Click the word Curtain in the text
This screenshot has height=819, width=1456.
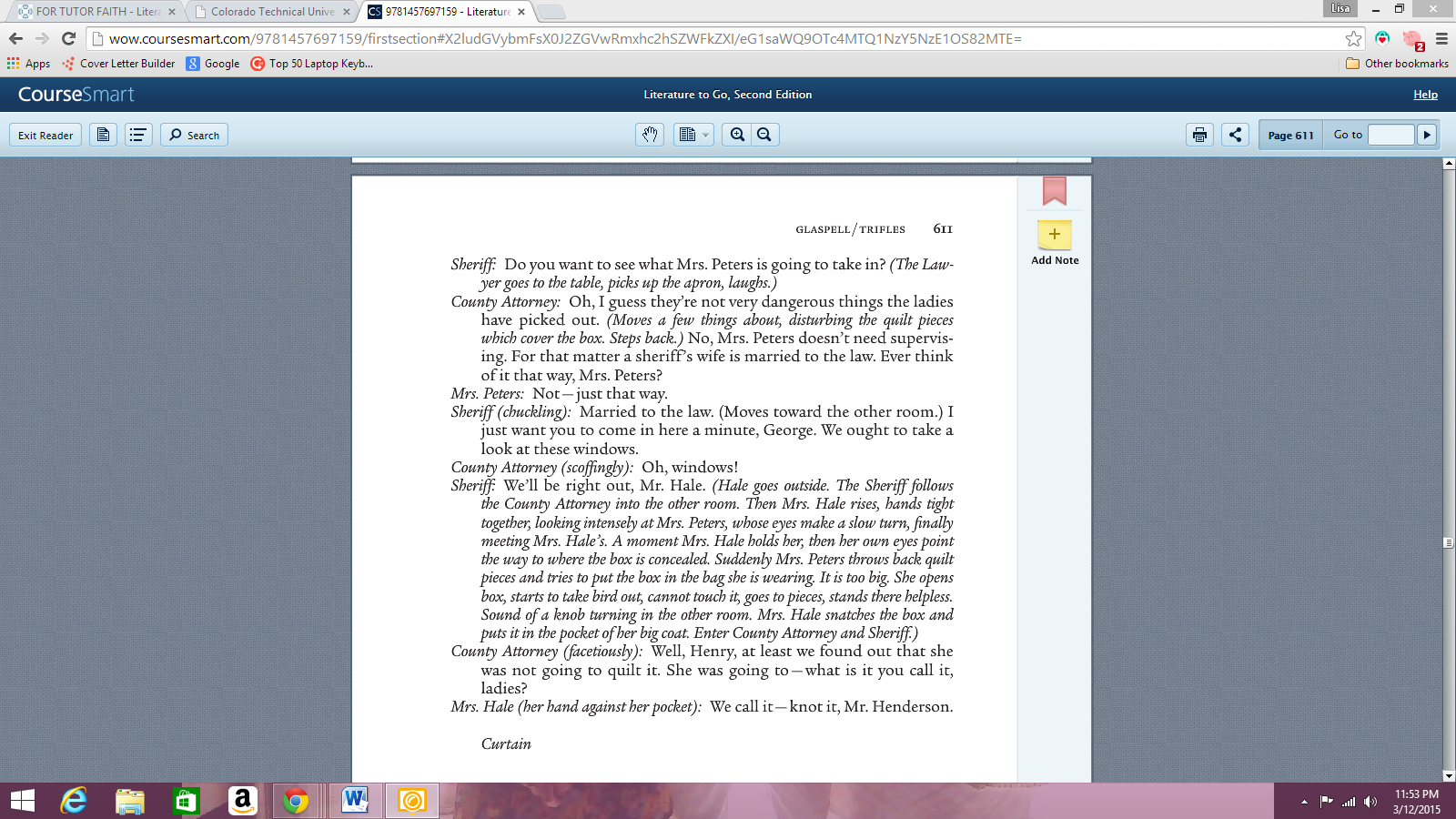(506, 743)
